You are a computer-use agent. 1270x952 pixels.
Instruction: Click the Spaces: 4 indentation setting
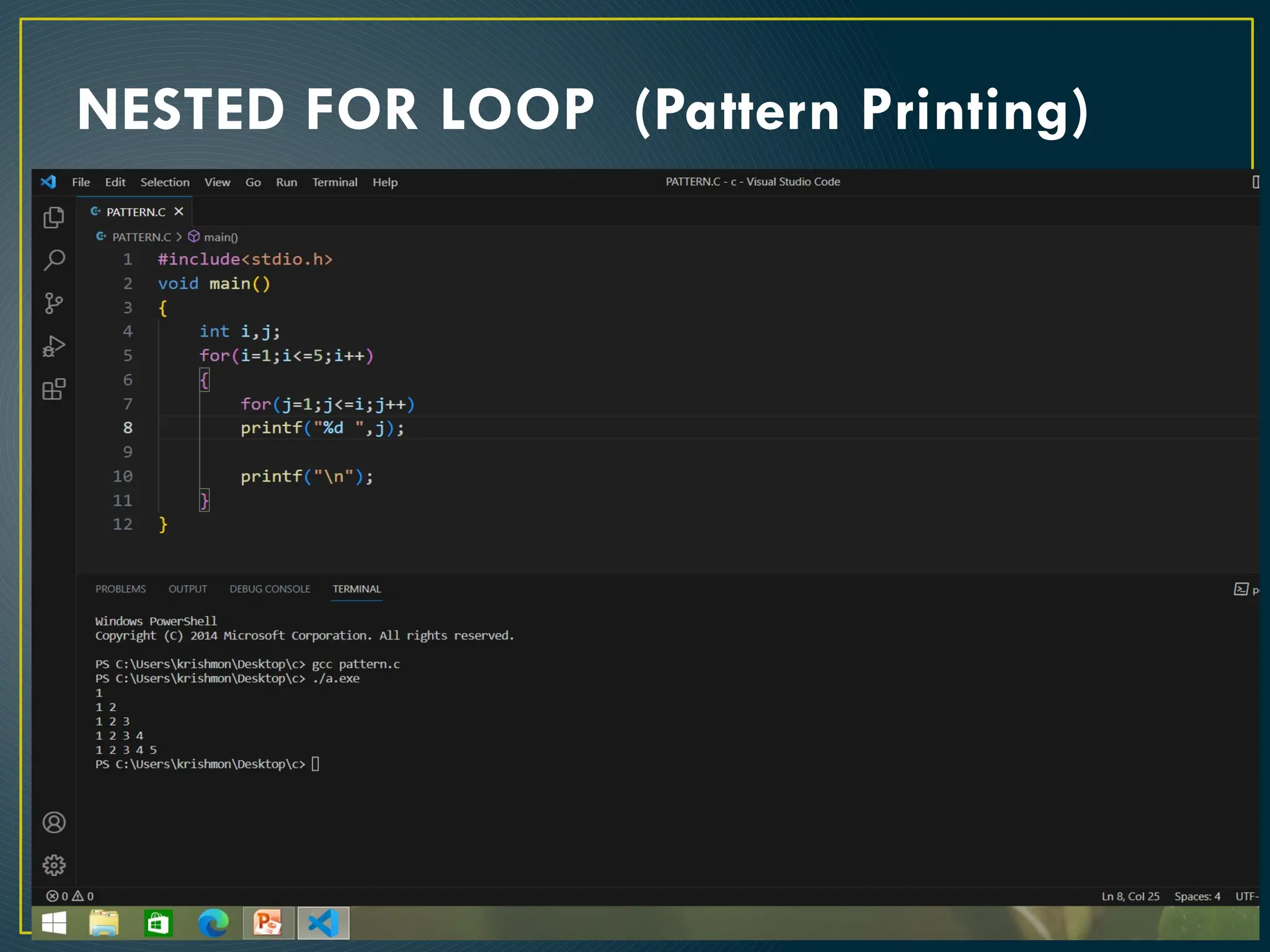pyautogui.click(x=1197, y=896)
